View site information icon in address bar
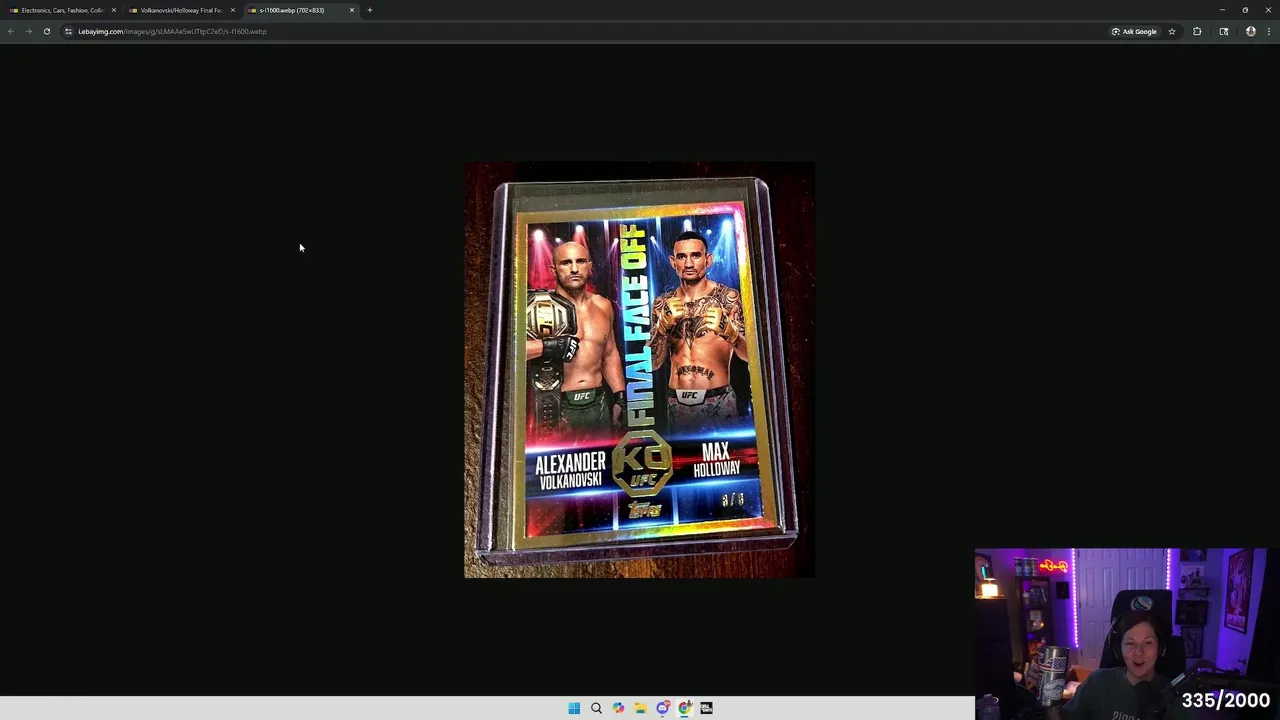Image resolution: width=1280 pixels, height=720 pixels. (68, 31)
